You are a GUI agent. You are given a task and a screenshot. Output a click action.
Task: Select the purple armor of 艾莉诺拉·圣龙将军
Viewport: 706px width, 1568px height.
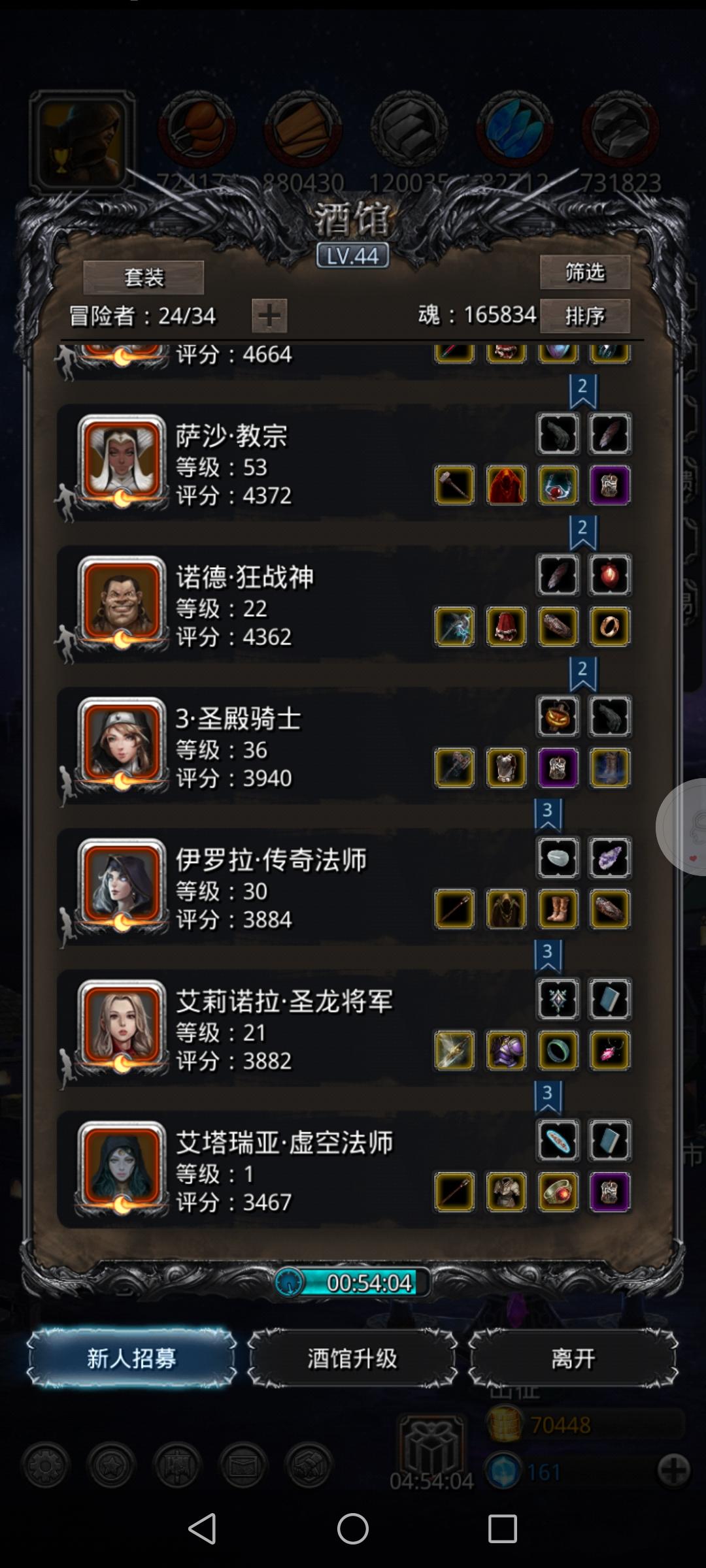point(506,1051)
